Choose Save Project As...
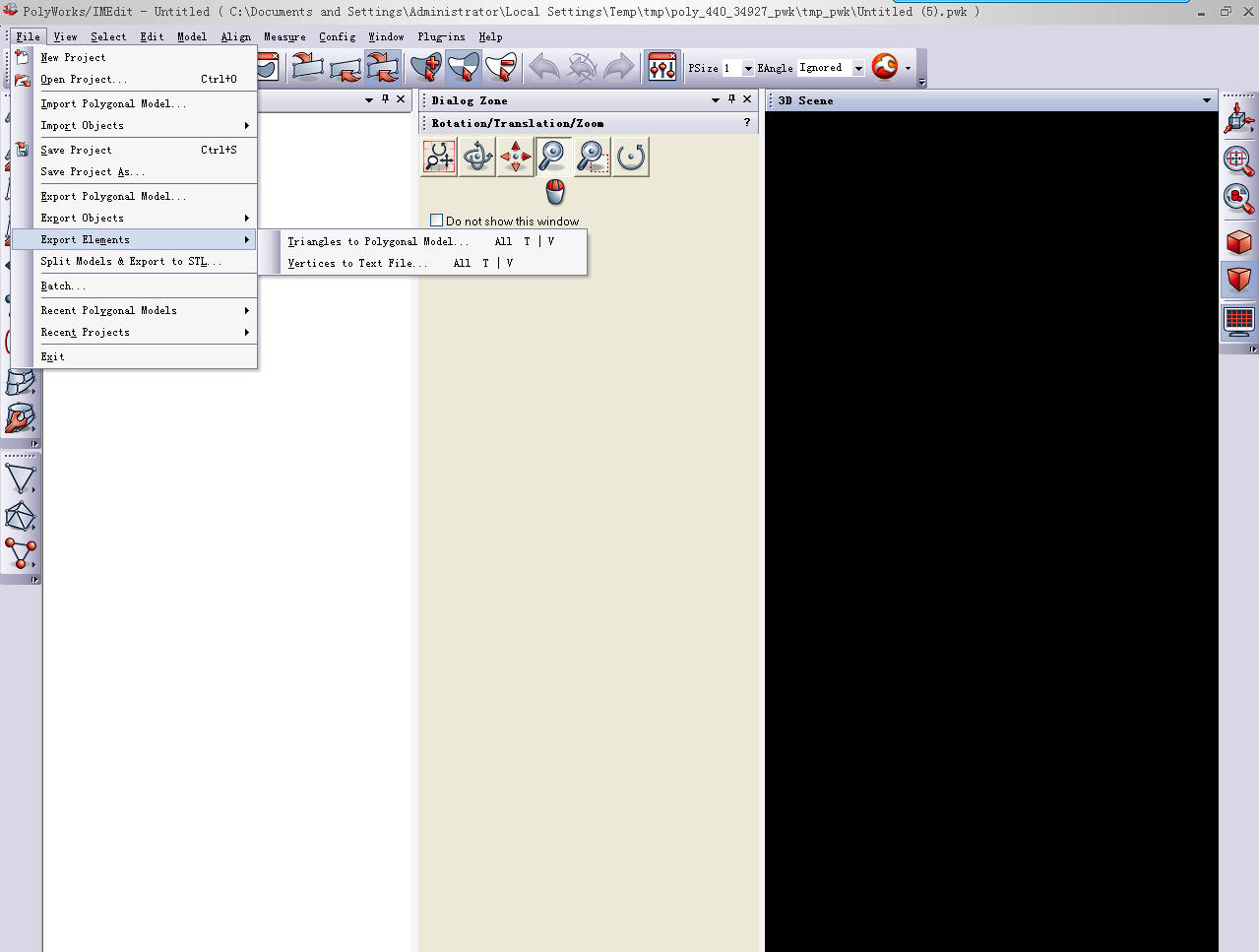Viewport: 1259px width, 952px height. [134, 172]
